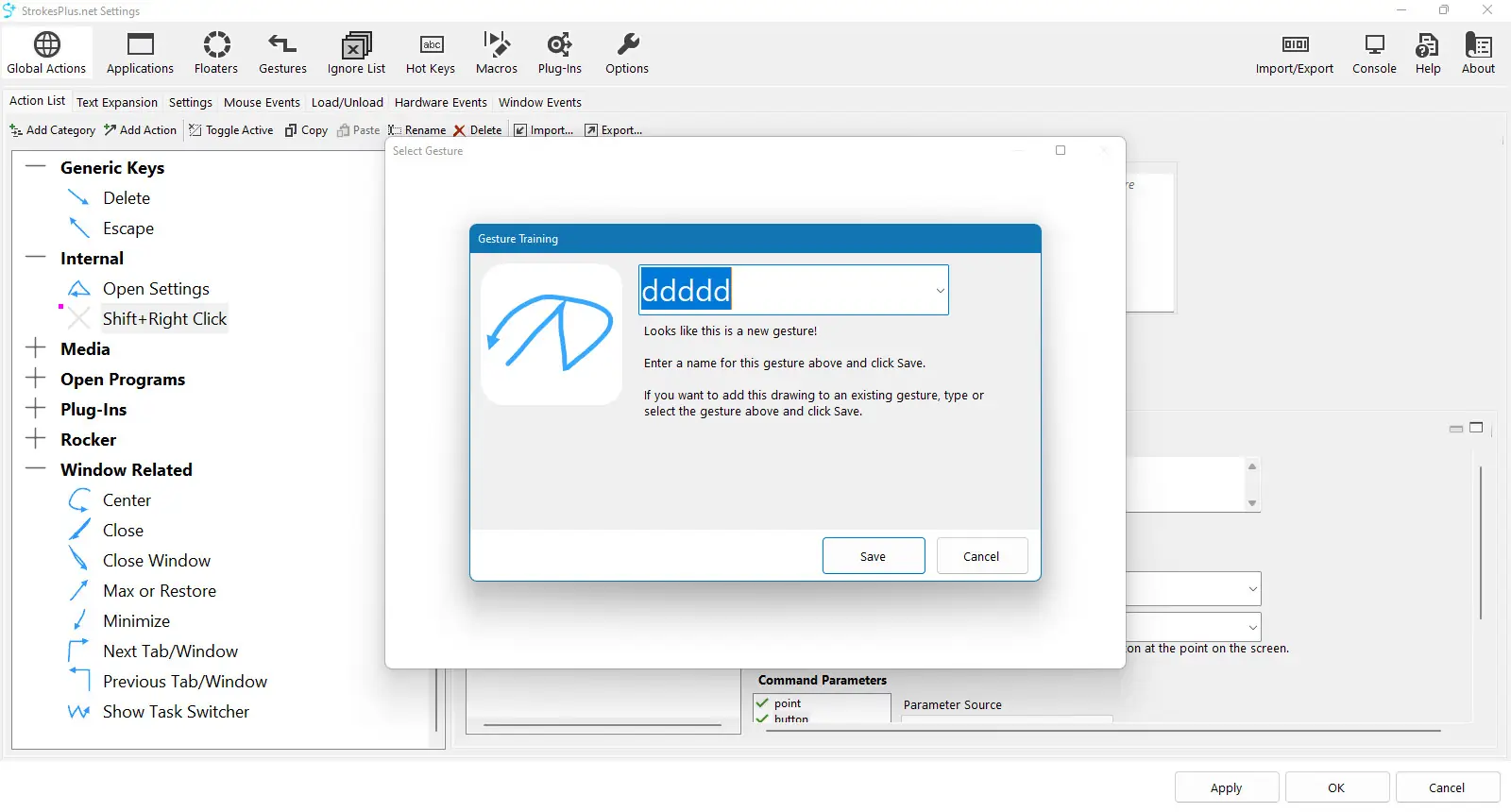Click the gesture icon beside Center
Viewport: 1511px width, 812px height.
pos(79,500)
